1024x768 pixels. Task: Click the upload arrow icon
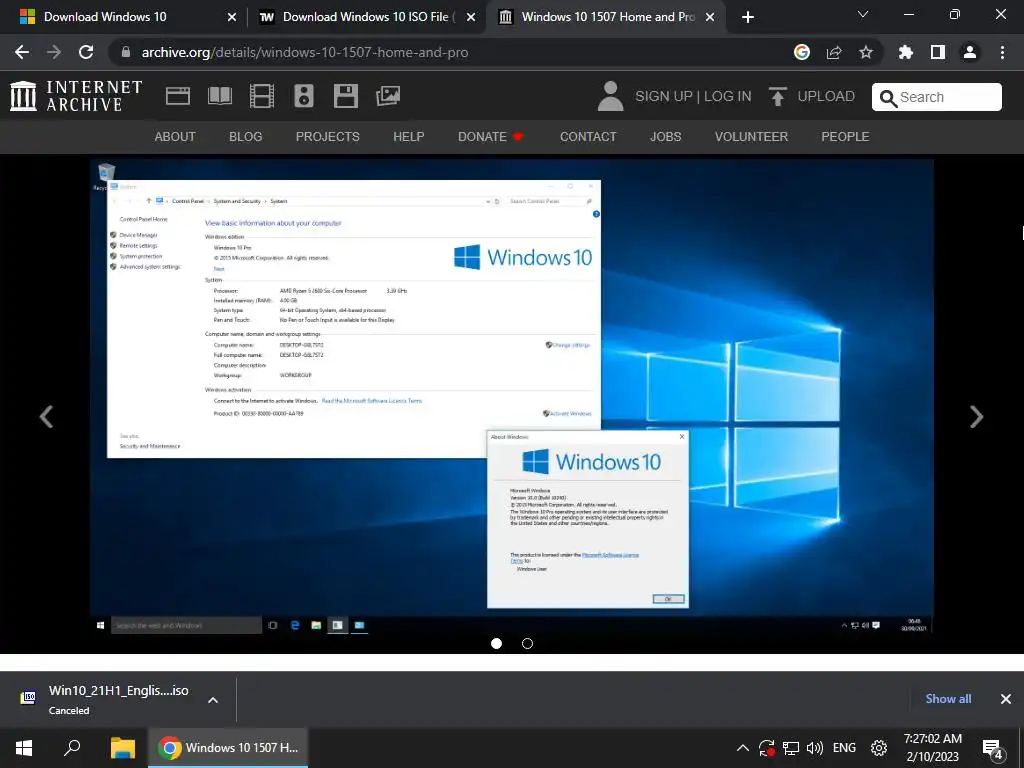pyautogui.click(x=777, y=97)
